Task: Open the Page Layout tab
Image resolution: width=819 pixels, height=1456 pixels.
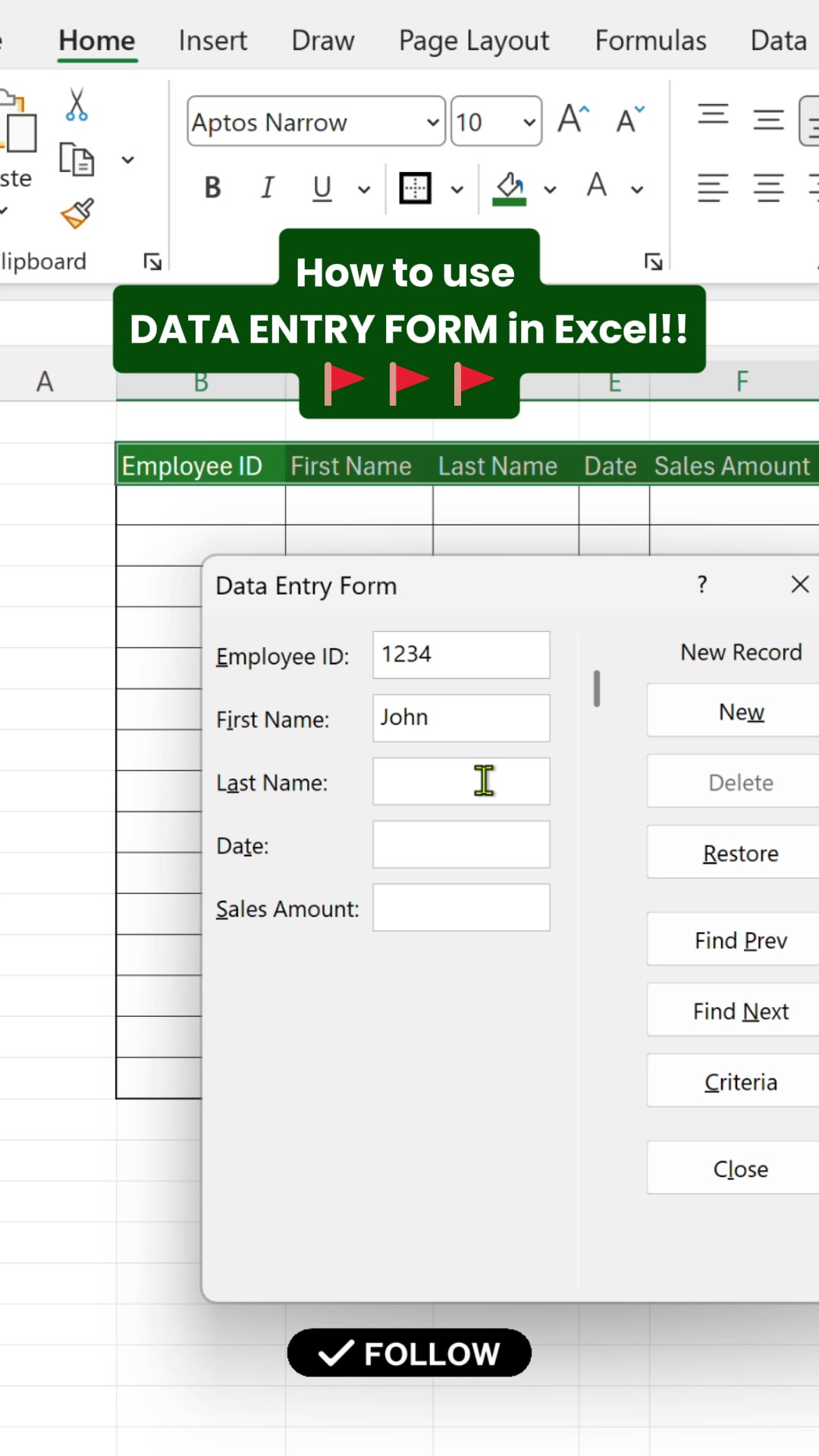Action: 474,41
